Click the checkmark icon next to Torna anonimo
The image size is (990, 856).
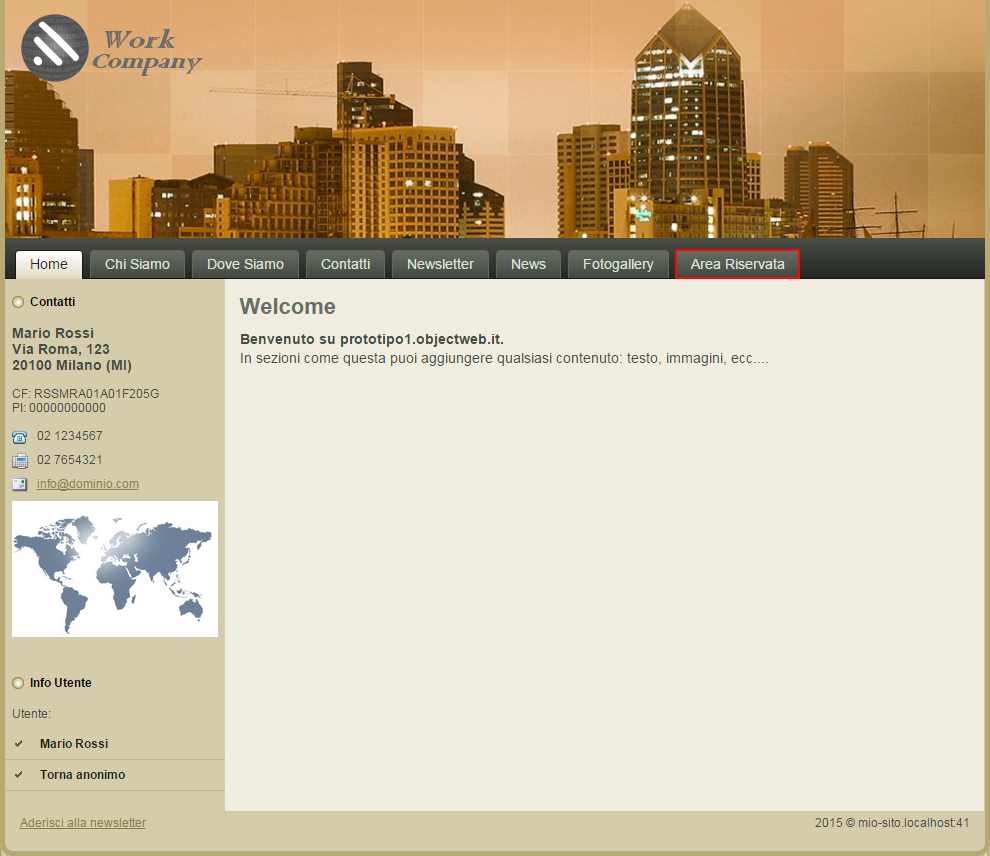19,775
